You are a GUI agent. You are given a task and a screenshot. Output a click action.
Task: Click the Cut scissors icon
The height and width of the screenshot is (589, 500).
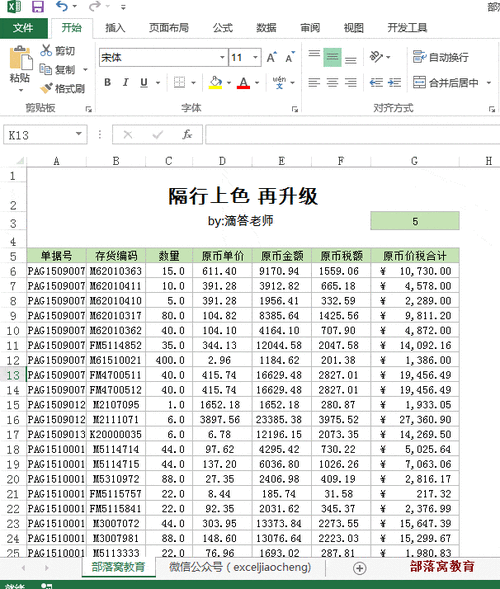tap(46, 50)
